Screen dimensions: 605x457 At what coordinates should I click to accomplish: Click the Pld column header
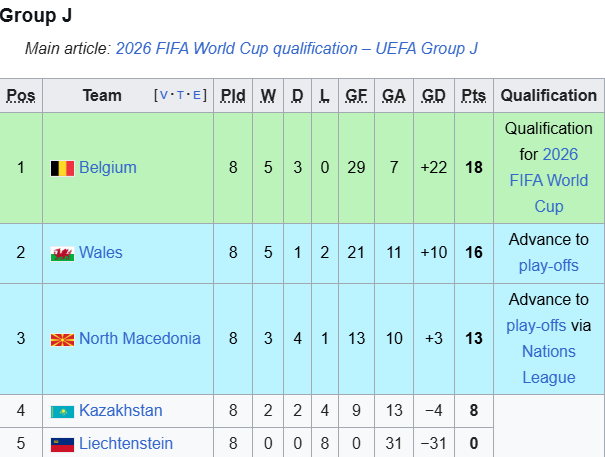tap(233, 96)
